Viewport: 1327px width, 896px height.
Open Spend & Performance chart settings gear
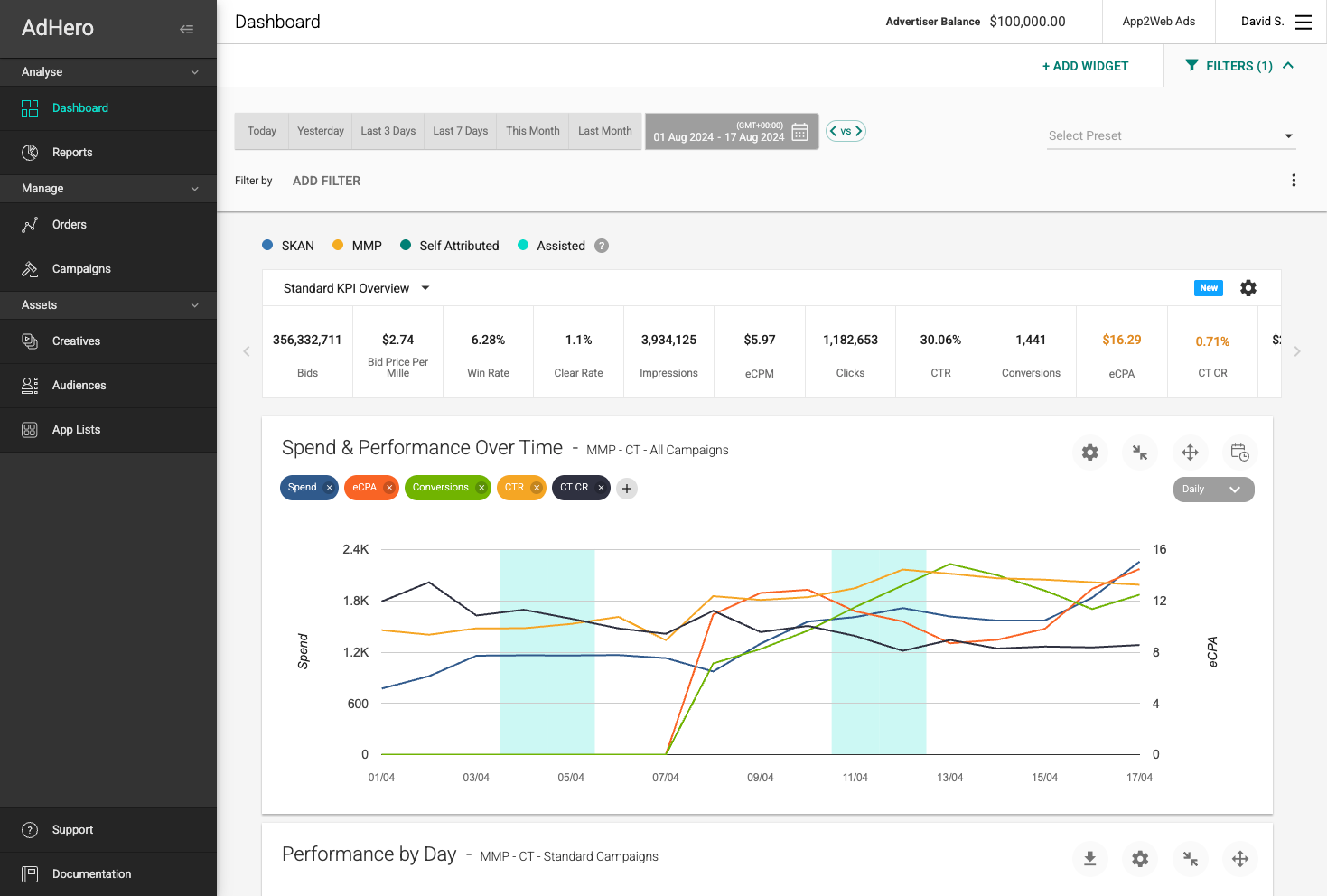coord(1089,453)
